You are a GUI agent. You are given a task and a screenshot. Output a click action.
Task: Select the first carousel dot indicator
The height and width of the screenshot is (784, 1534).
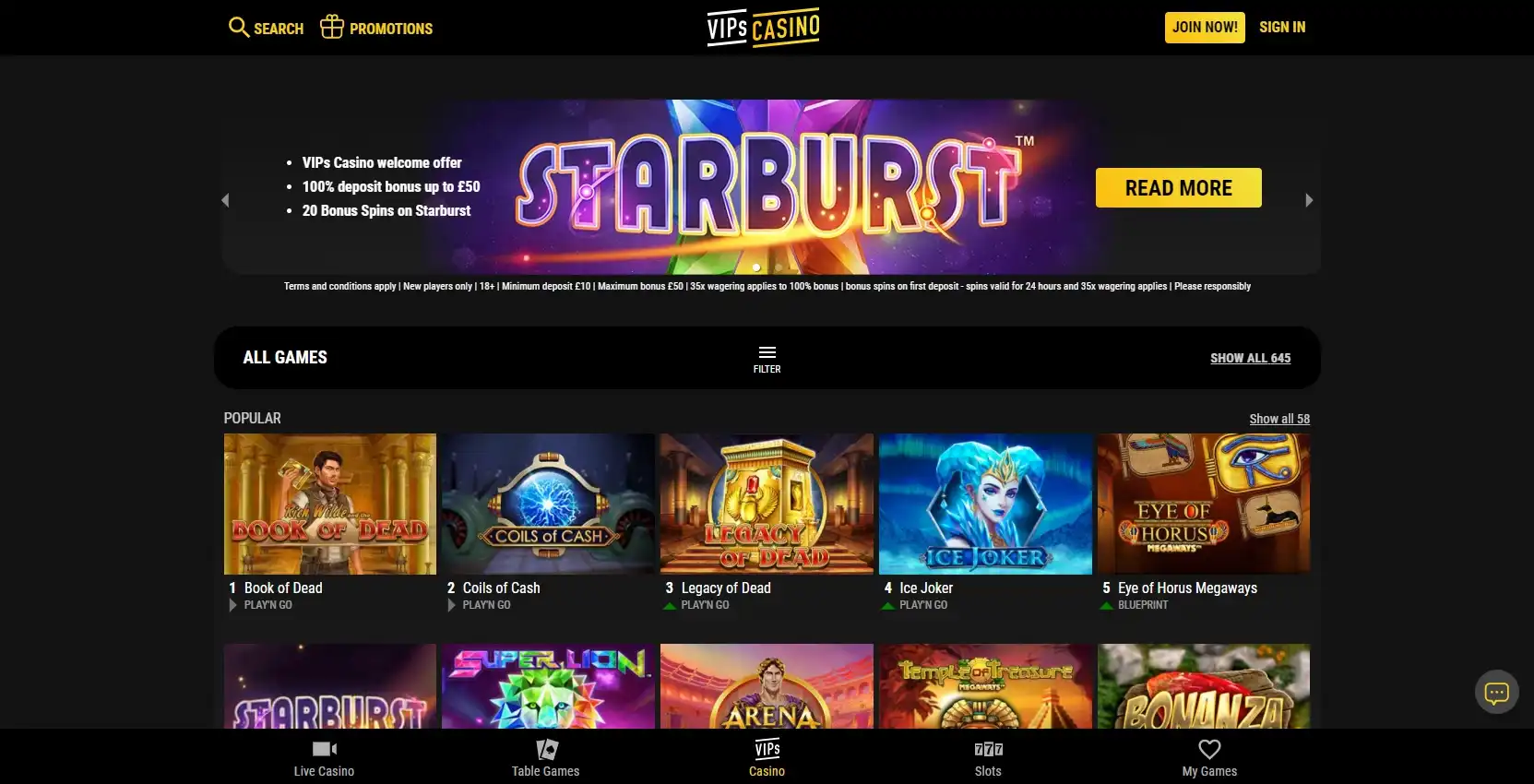pyautogui.click(x=756, y=267)
